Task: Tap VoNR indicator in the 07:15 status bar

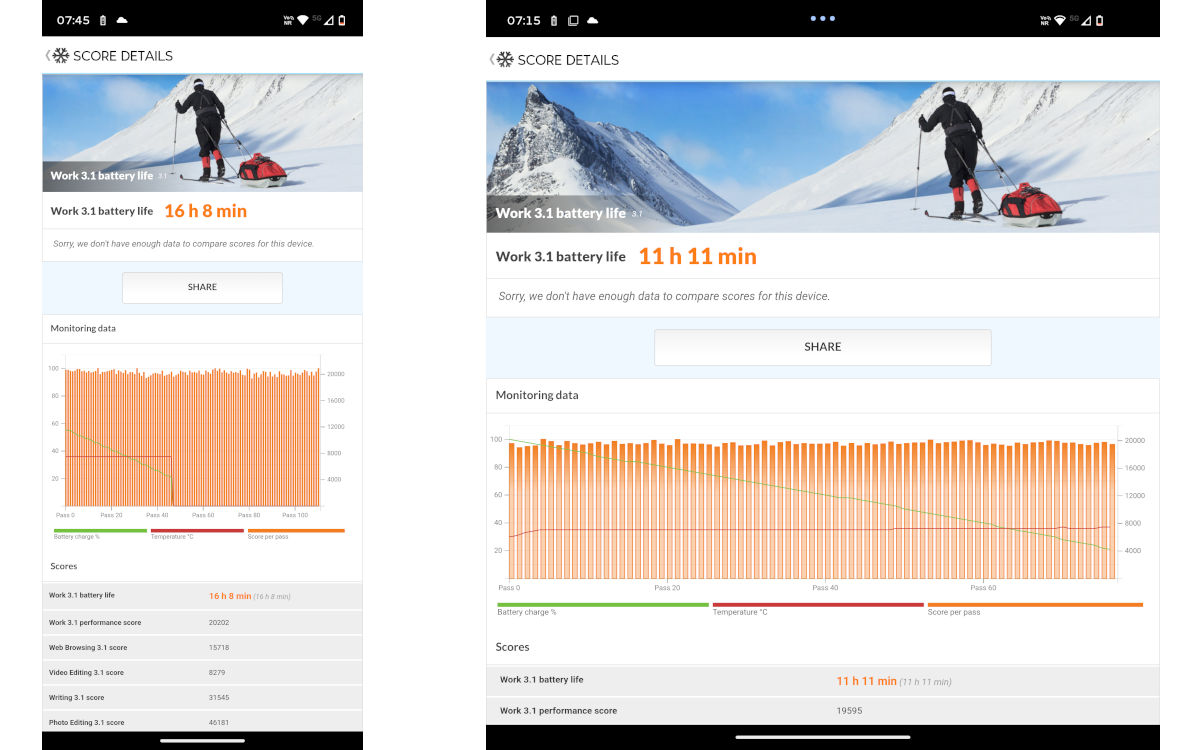Action: tap(1045, 20)
